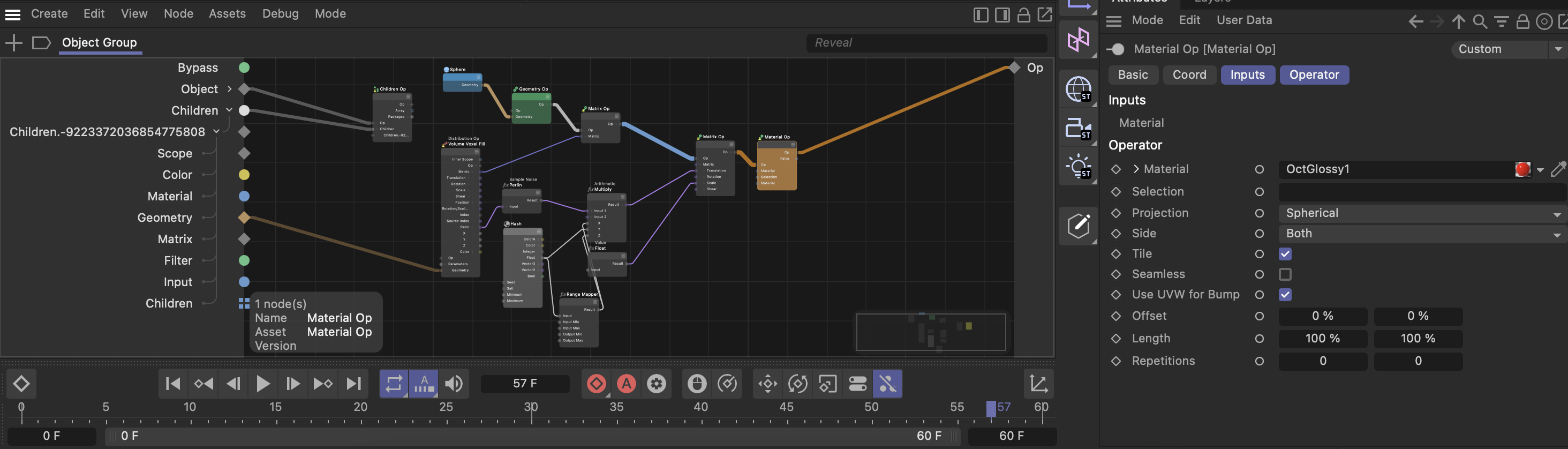The height and width of the screenshot is (449, 1568).
Task: Open the node editor hamburger menu
Action: [x=13, y=14]
